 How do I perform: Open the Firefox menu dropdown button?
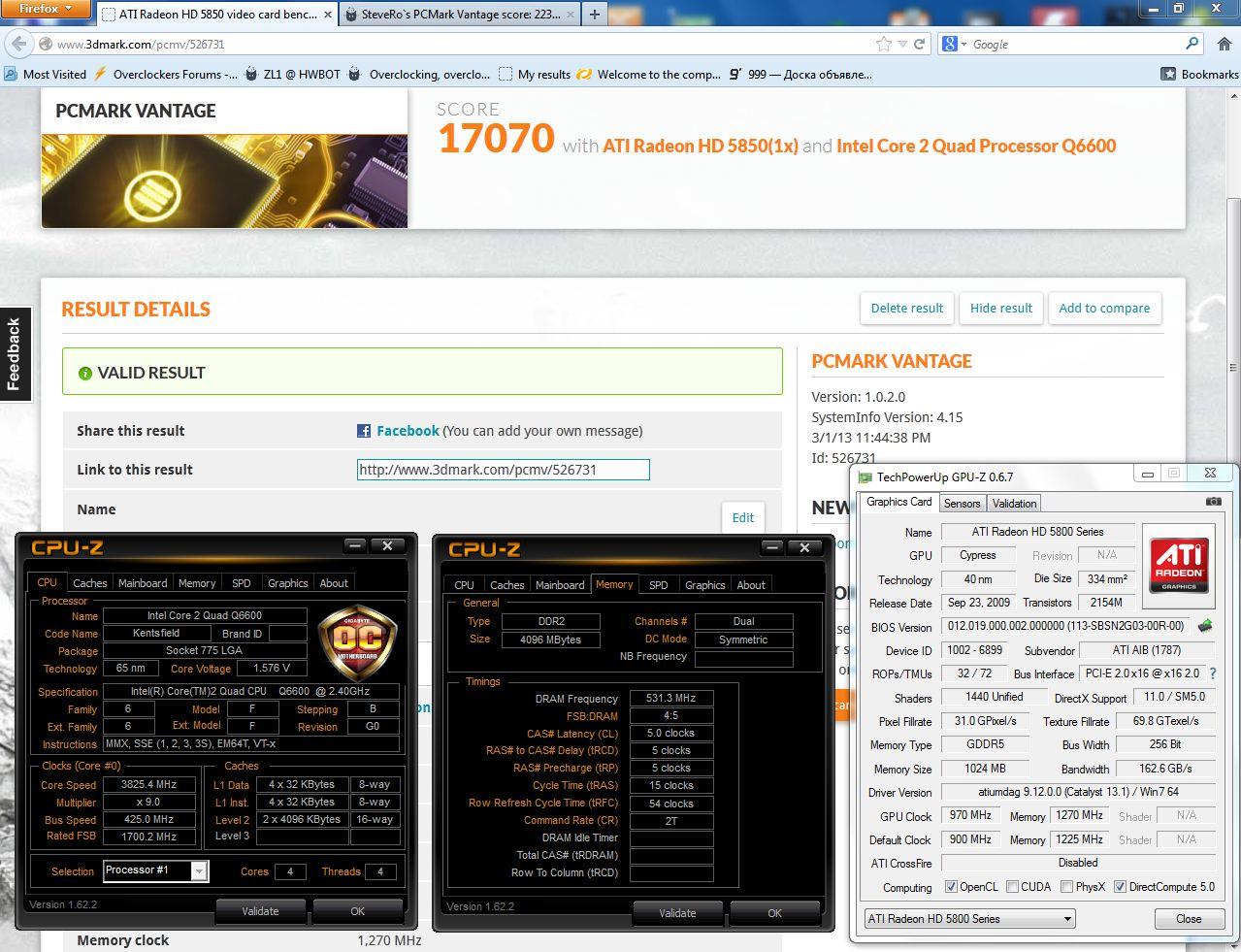pyautogui.click(x=46, y=9)
